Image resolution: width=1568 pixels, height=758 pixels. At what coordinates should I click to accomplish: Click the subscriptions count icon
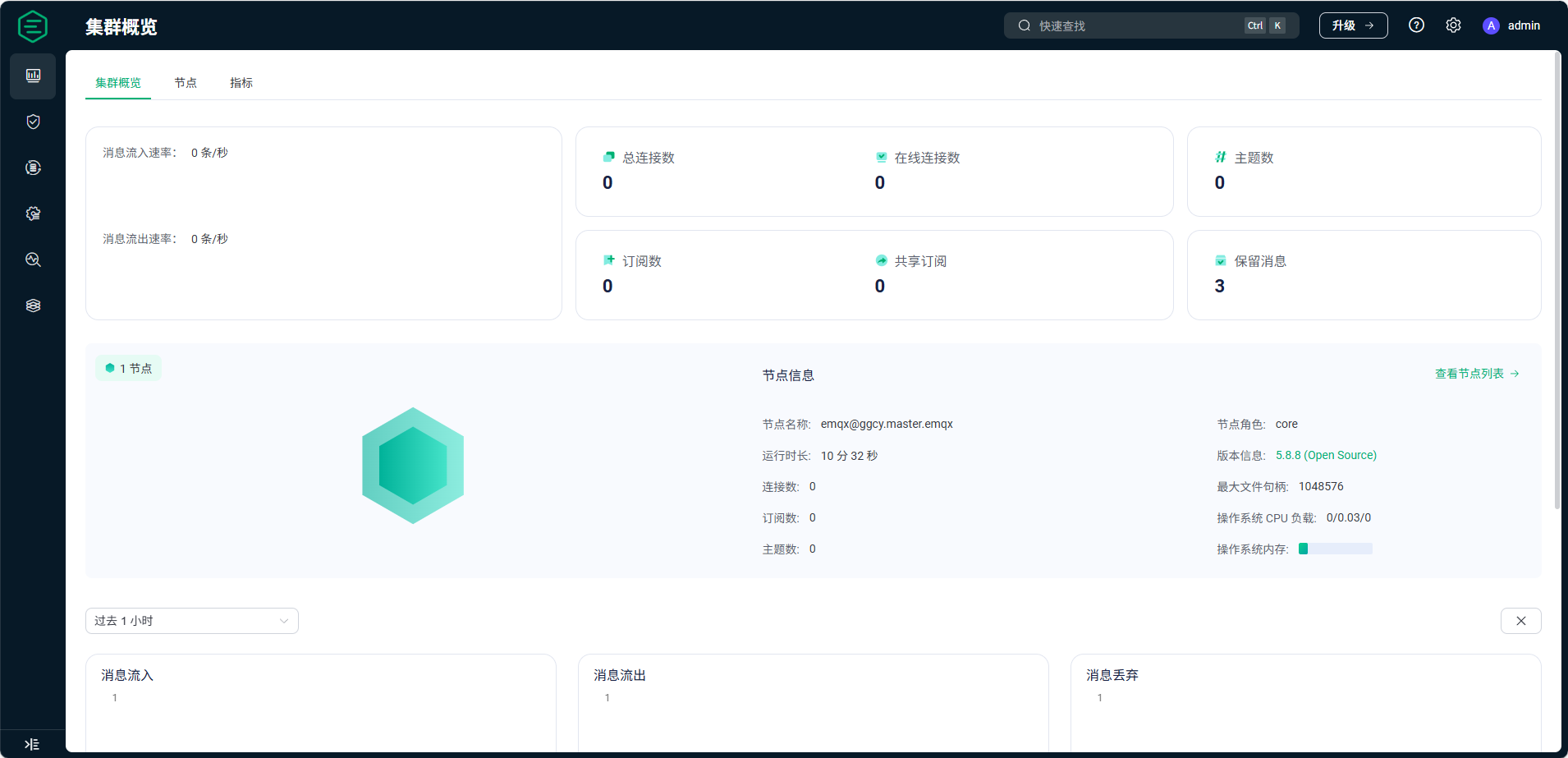(x=609, y=260)
